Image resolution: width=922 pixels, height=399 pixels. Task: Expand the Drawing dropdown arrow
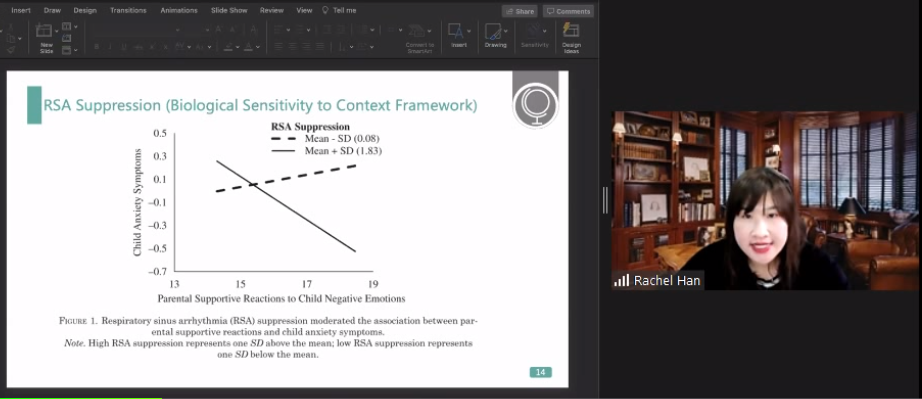505,31
